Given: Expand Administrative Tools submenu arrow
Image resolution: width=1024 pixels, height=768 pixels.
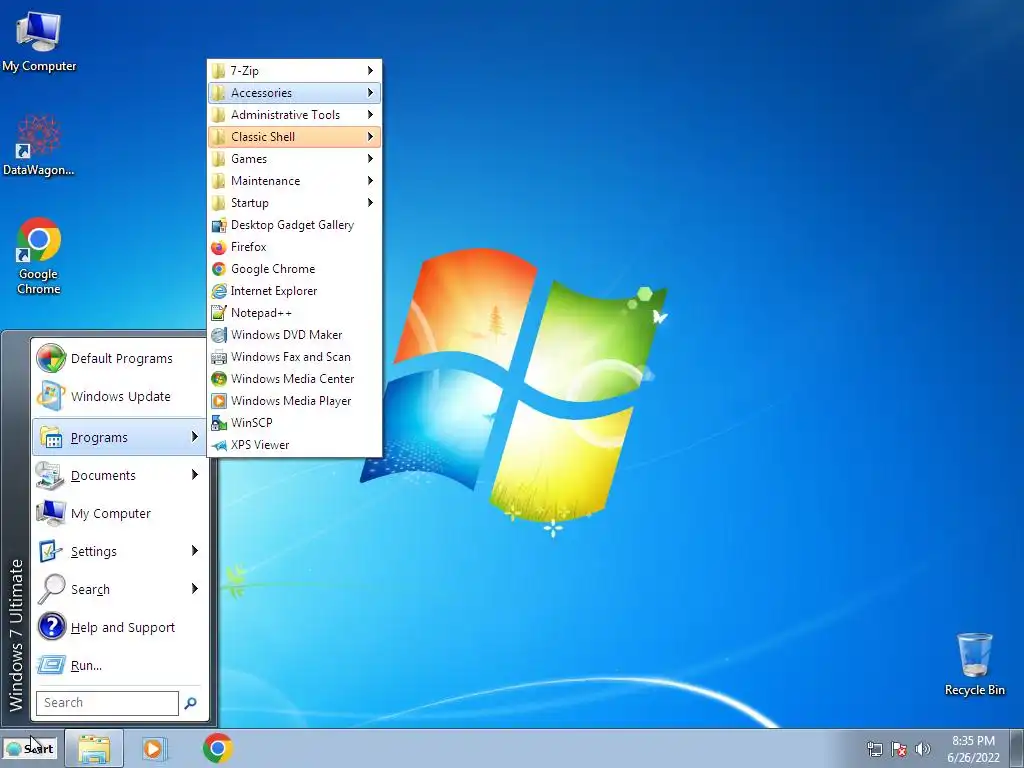Looking at the screenshot, I should (x=370, y=115).
